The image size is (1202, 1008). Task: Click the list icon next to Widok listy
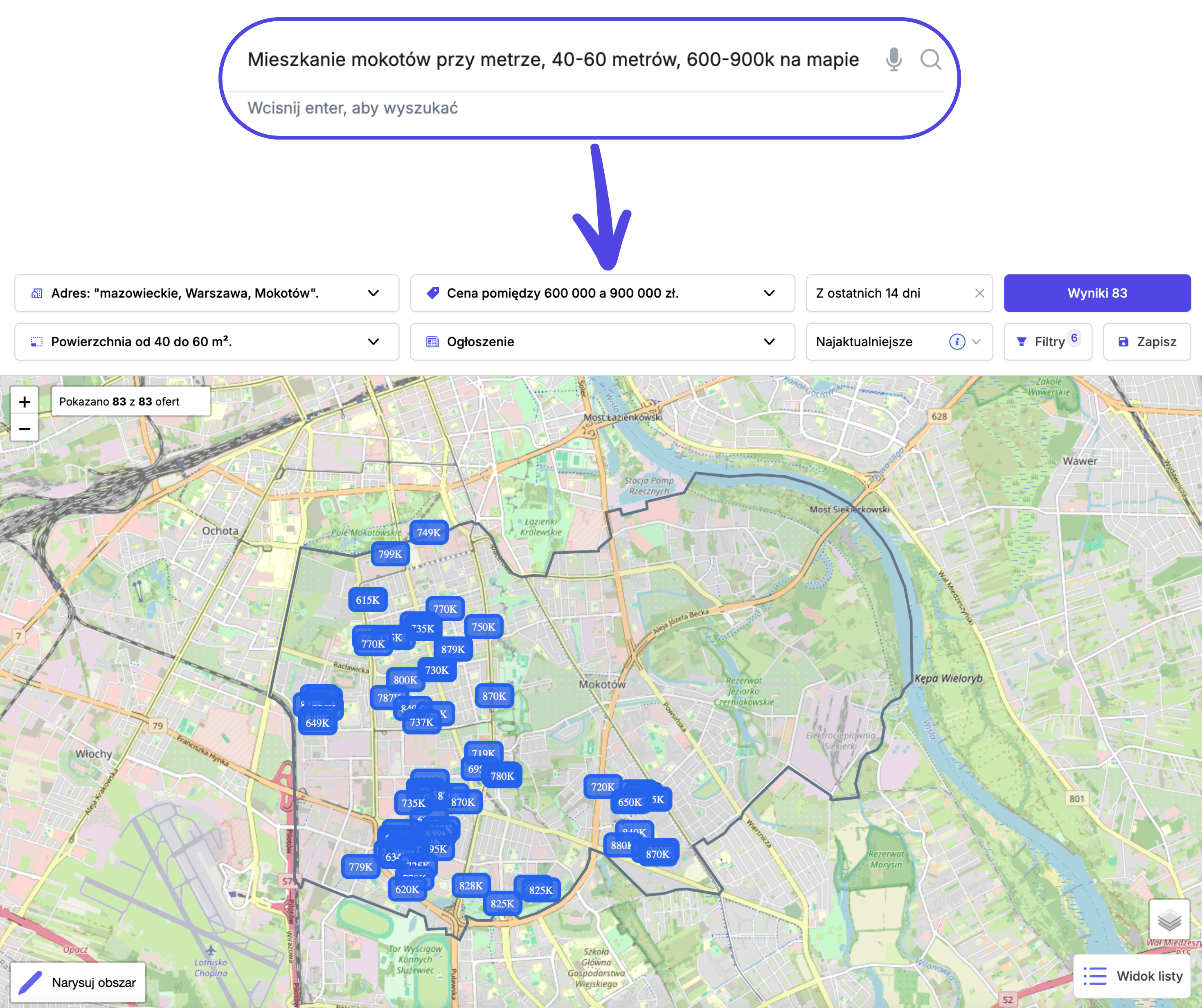click(1094, 976)
